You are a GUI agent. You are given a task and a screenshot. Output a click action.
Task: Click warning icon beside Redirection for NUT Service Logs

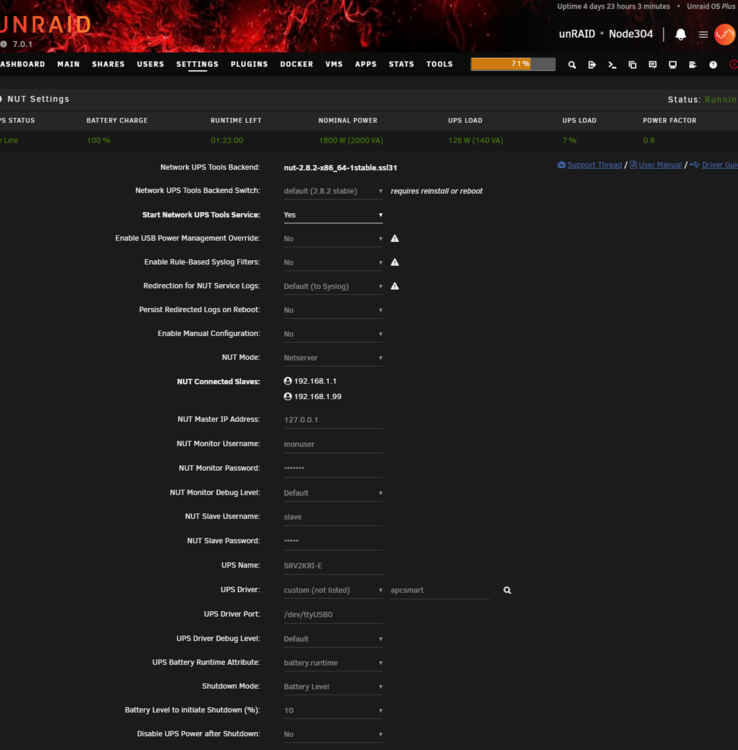[395, 286]
